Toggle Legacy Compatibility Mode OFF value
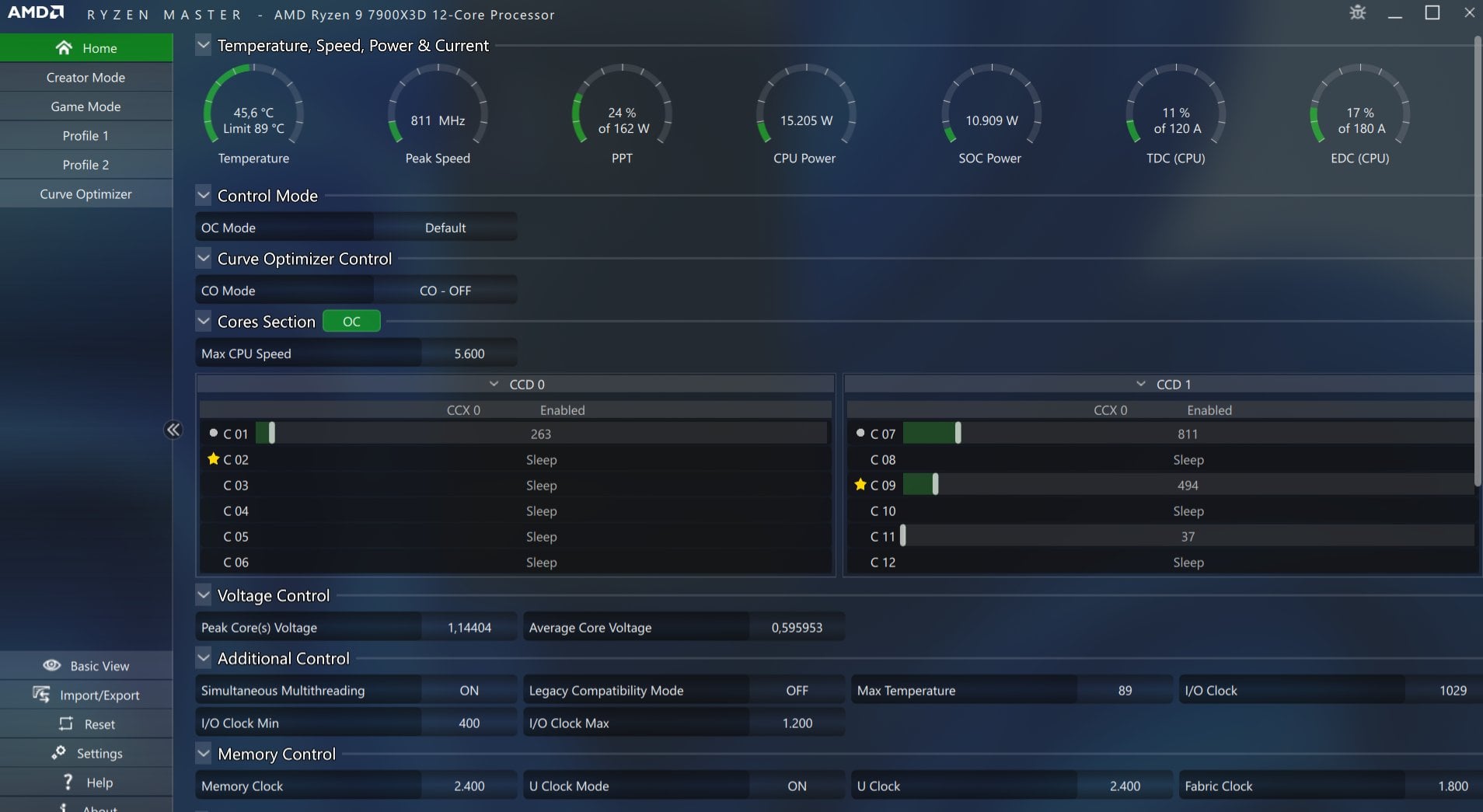 point(797,690)
